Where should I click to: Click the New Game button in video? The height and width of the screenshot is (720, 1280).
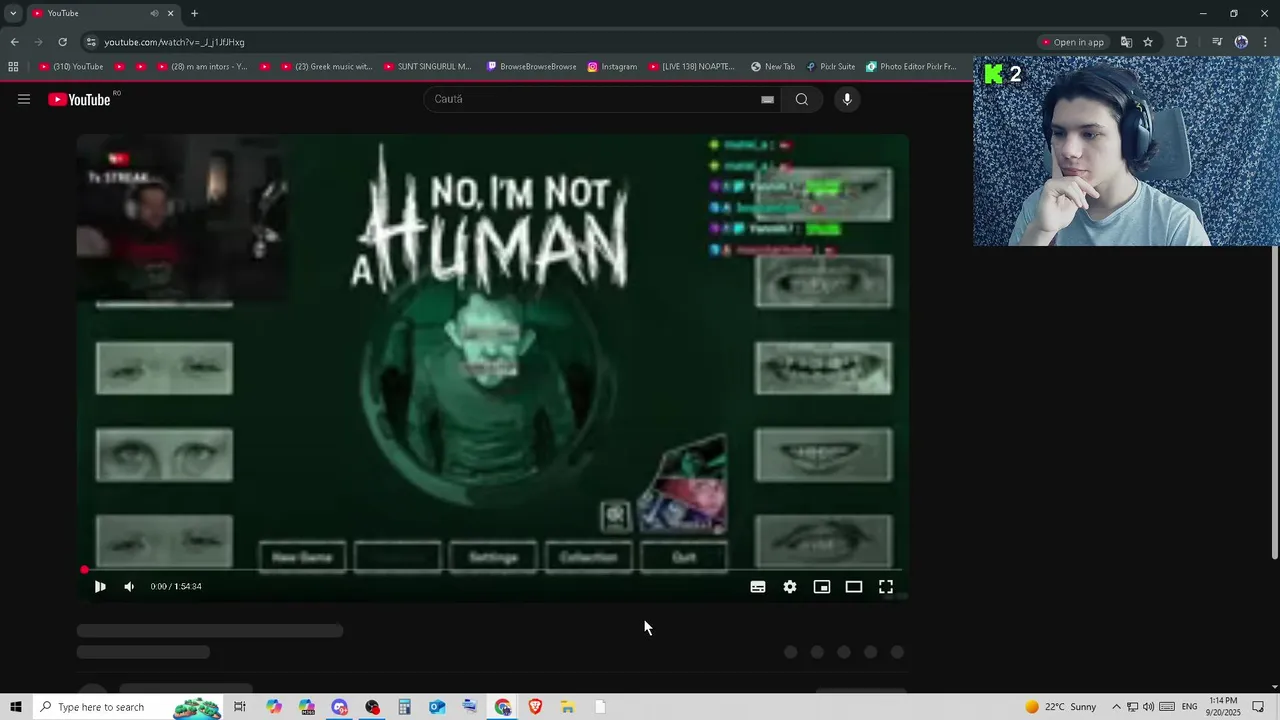pyautogui.click(x=302, y=557)
